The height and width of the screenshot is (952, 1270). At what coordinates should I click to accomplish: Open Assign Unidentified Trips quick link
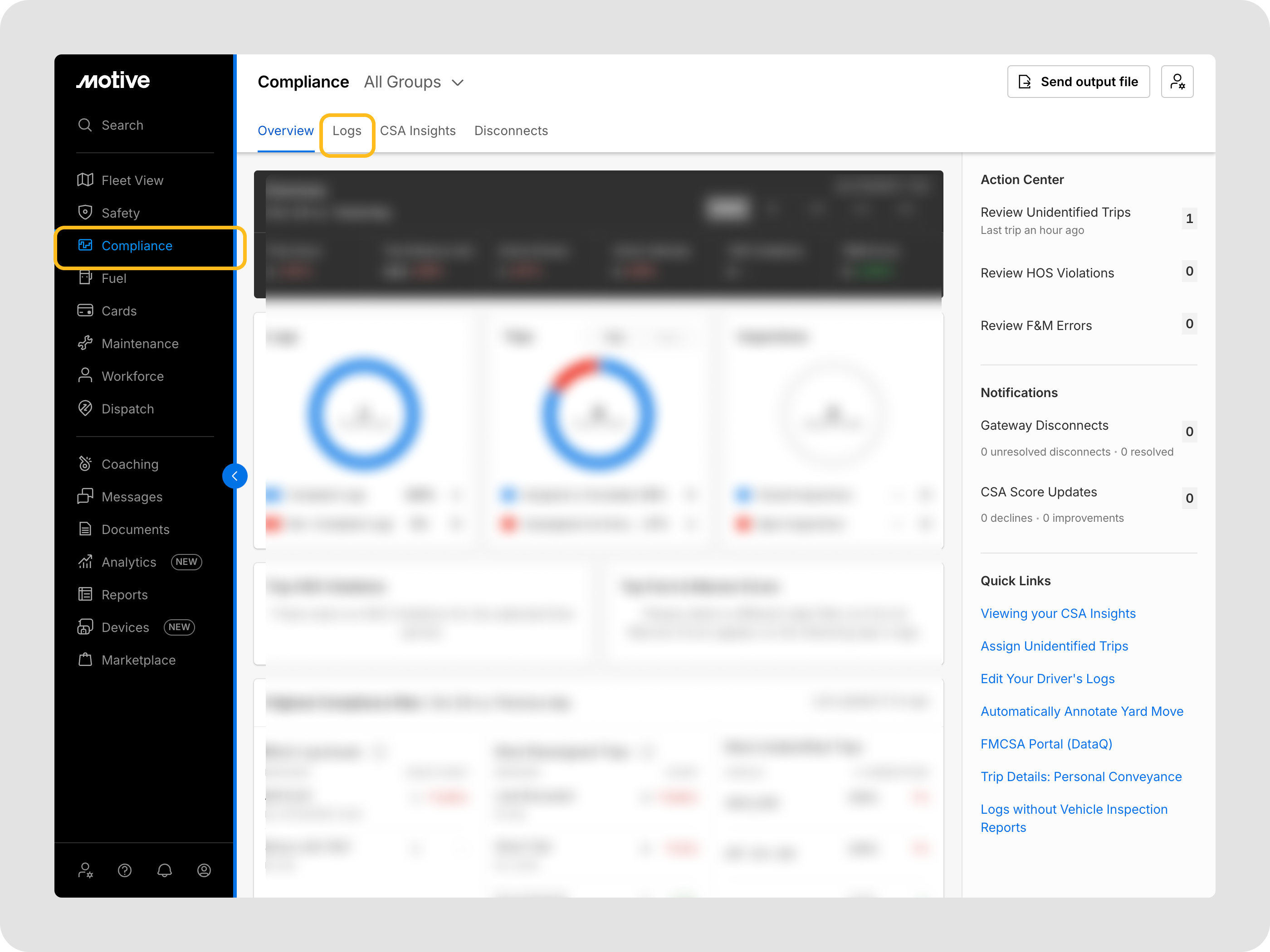click(1054, 646)
